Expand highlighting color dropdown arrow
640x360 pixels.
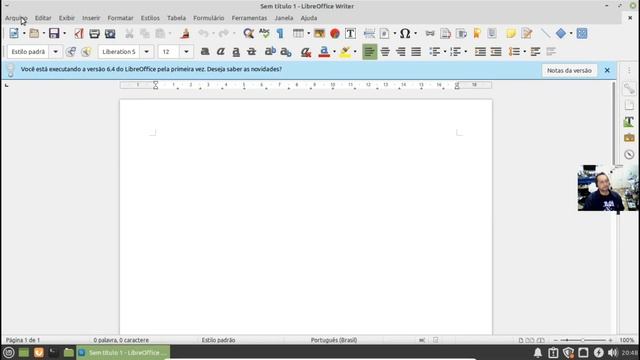pos(355,52)
